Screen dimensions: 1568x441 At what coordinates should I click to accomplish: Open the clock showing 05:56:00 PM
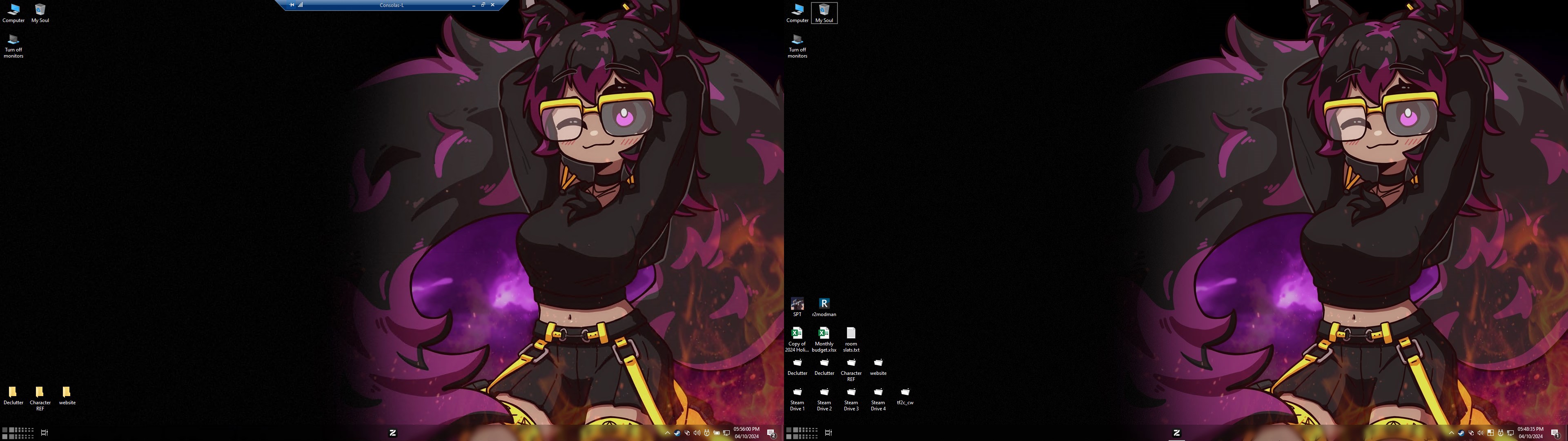click(746, 432)
